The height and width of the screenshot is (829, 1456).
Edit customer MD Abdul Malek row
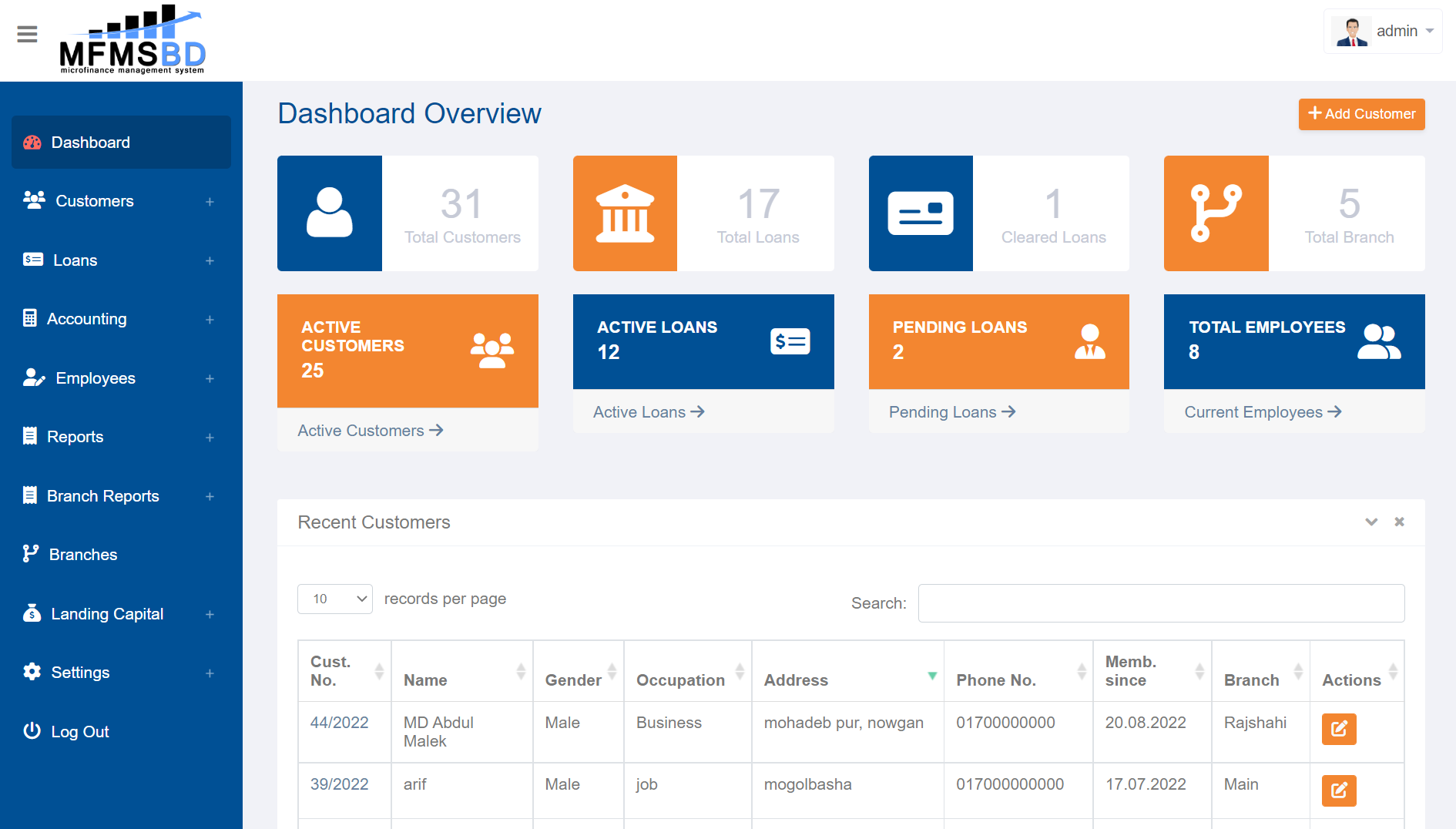(x=1339, y=729)
